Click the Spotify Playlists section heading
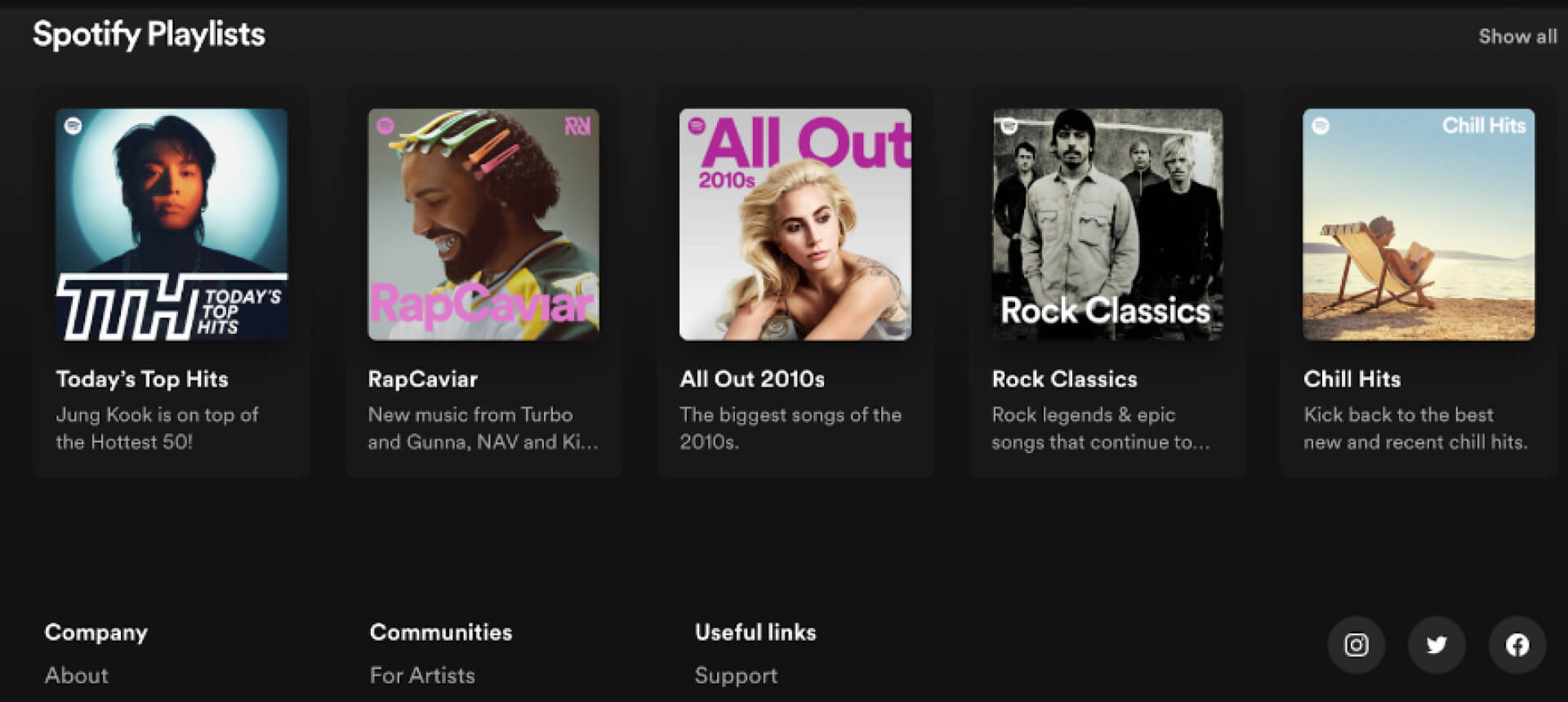The width and height of the screenshot is (1568, 702). (x=149, y=34)
